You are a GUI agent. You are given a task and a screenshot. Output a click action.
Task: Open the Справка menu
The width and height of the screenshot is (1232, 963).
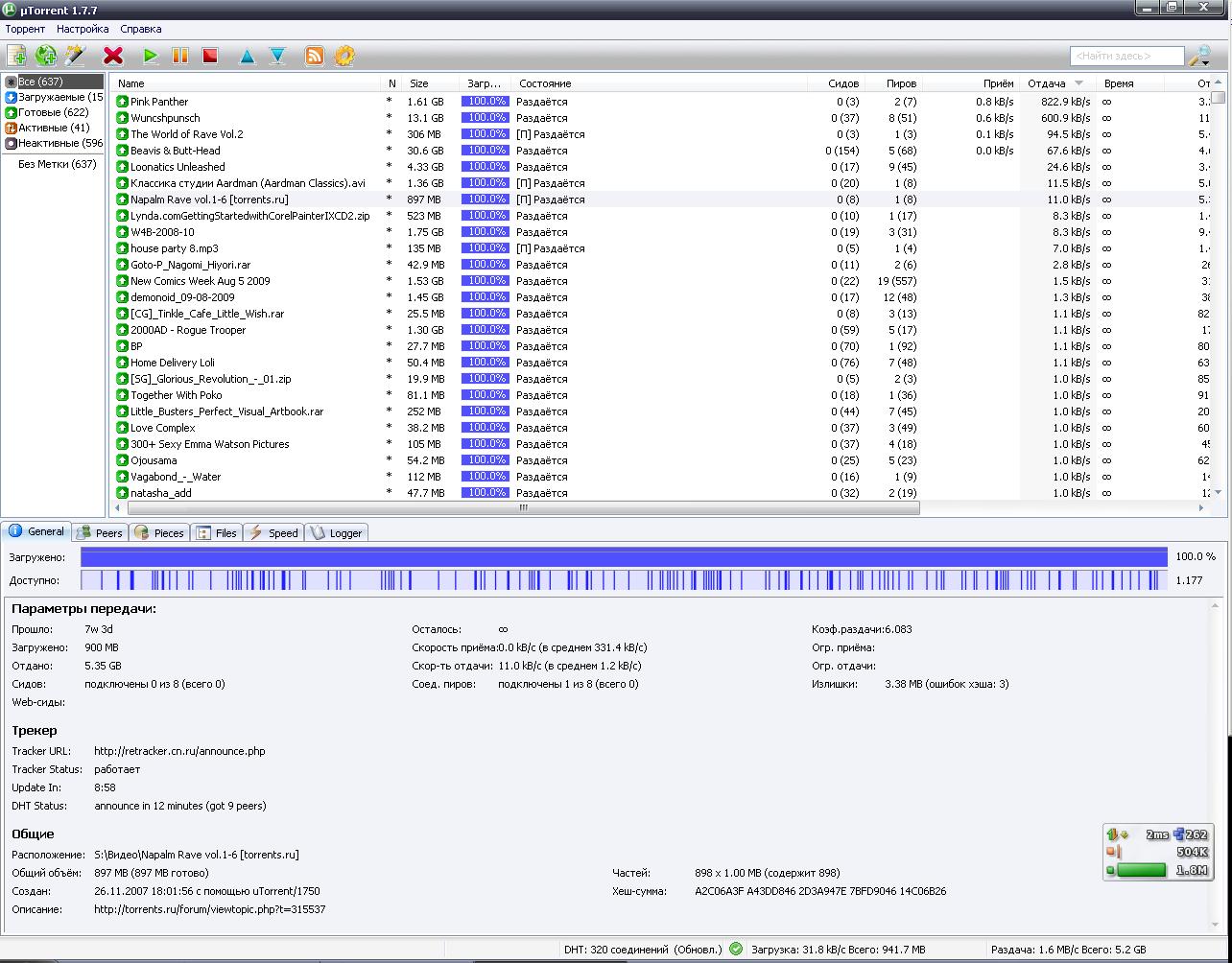pos(141,29)
